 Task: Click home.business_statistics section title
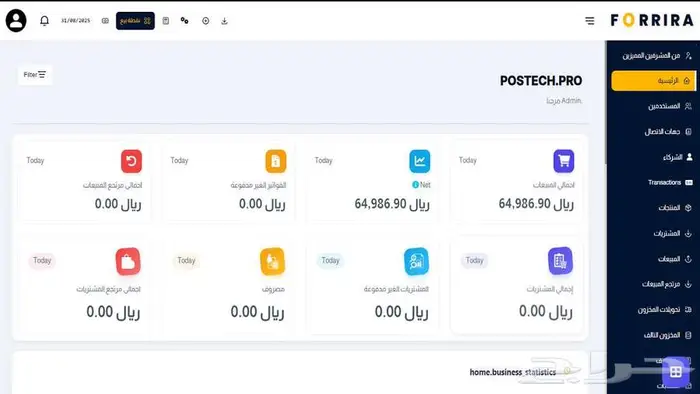coord(513,372)
